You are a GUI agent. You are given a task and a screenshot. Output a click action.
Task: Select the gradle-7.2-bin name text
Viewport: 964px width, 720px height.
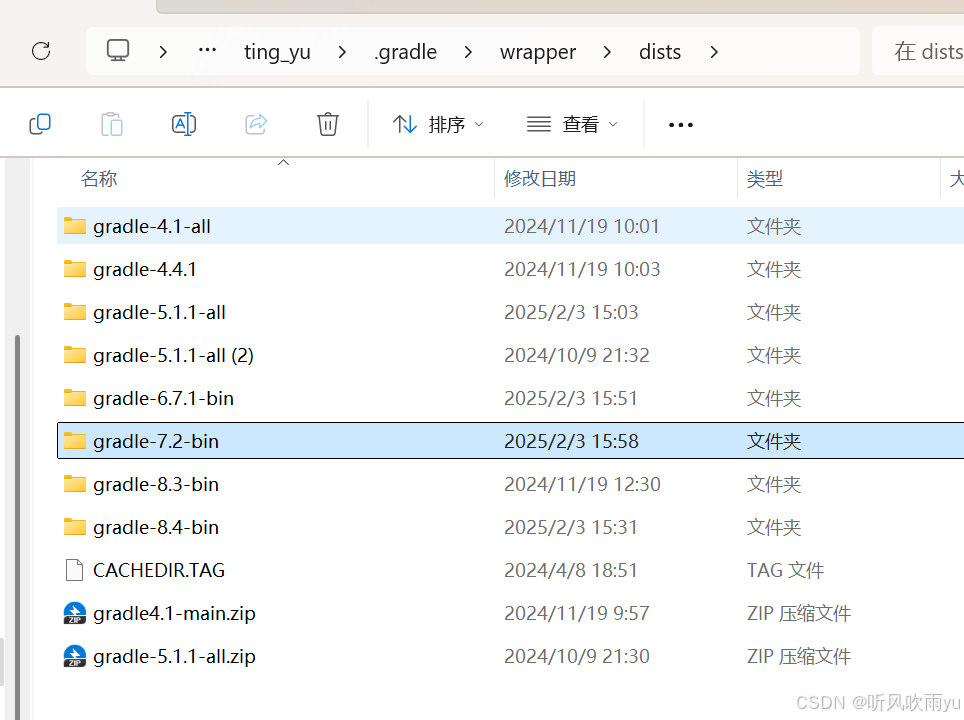(156, 441)
